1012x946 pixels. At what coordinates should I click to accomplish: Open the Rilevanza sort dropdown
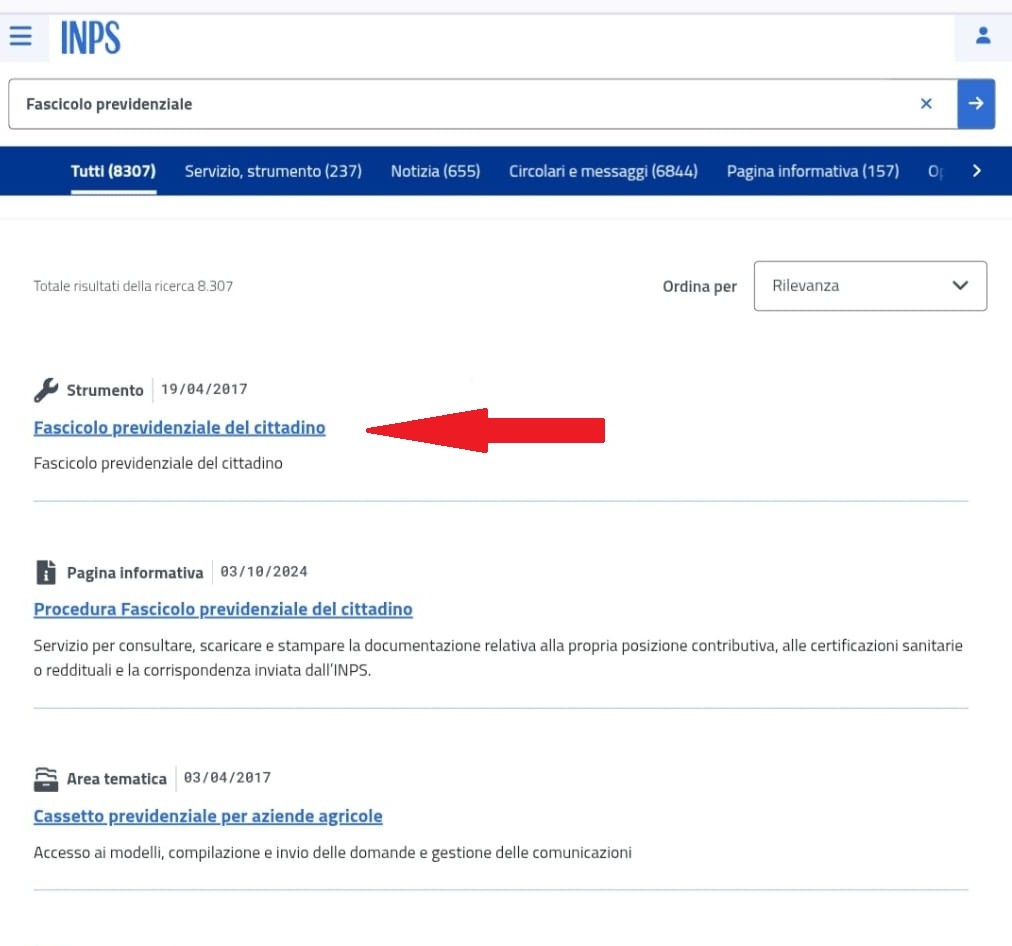click(x=870, y=286)
